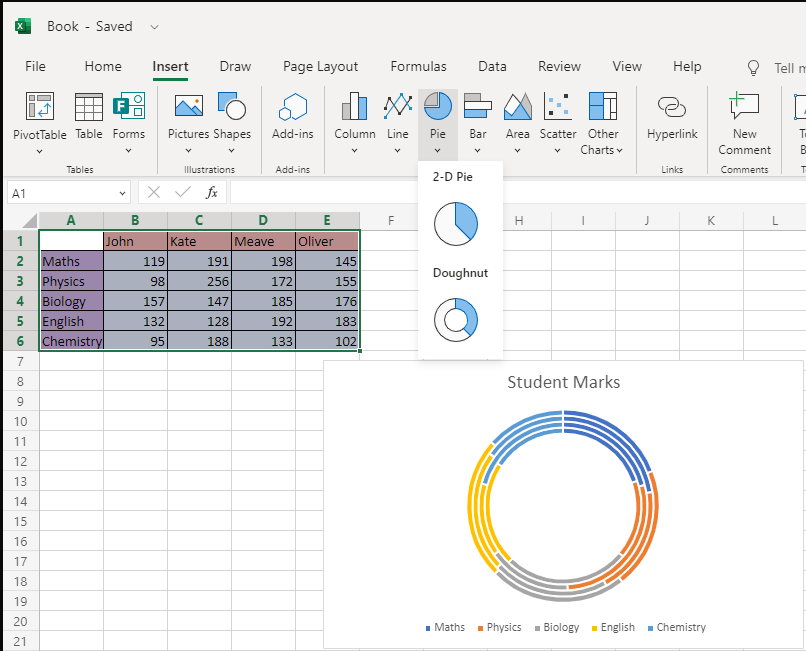Choose the Doughnut chart option
This screenshot has width=806, height=651.
pos(455,320)
